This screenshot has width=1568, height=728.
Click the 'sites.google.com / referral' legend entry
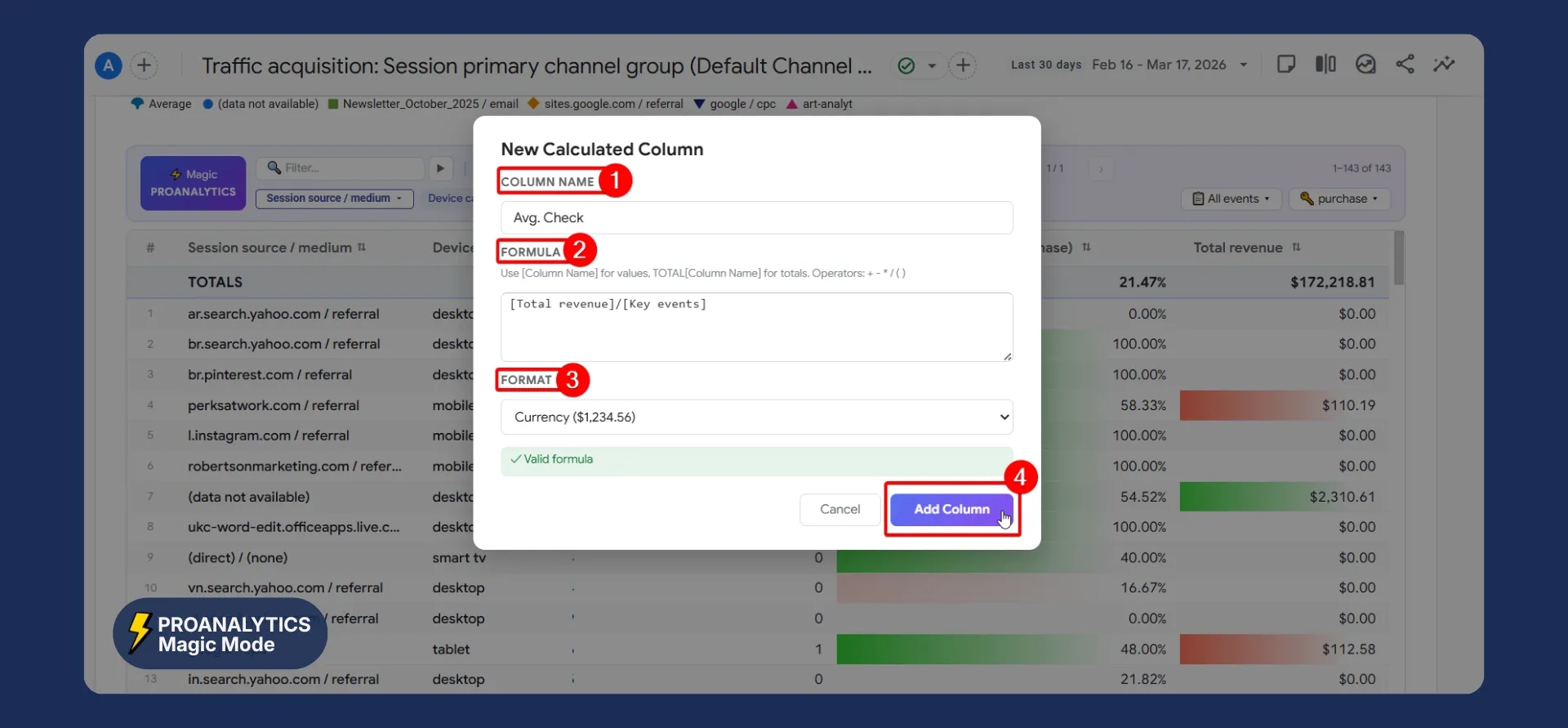click(x=605, y=104)
